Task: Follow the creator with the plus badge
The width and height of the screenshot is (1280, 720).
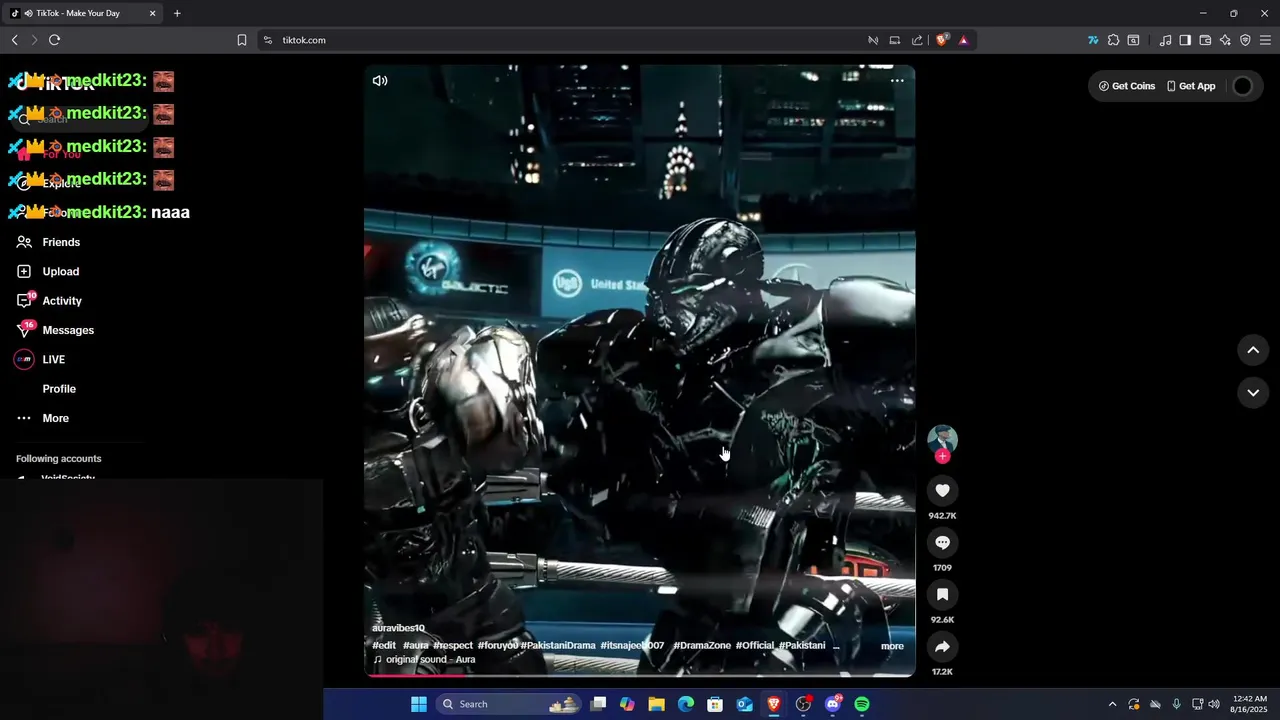Action: (x=942, y=456)
